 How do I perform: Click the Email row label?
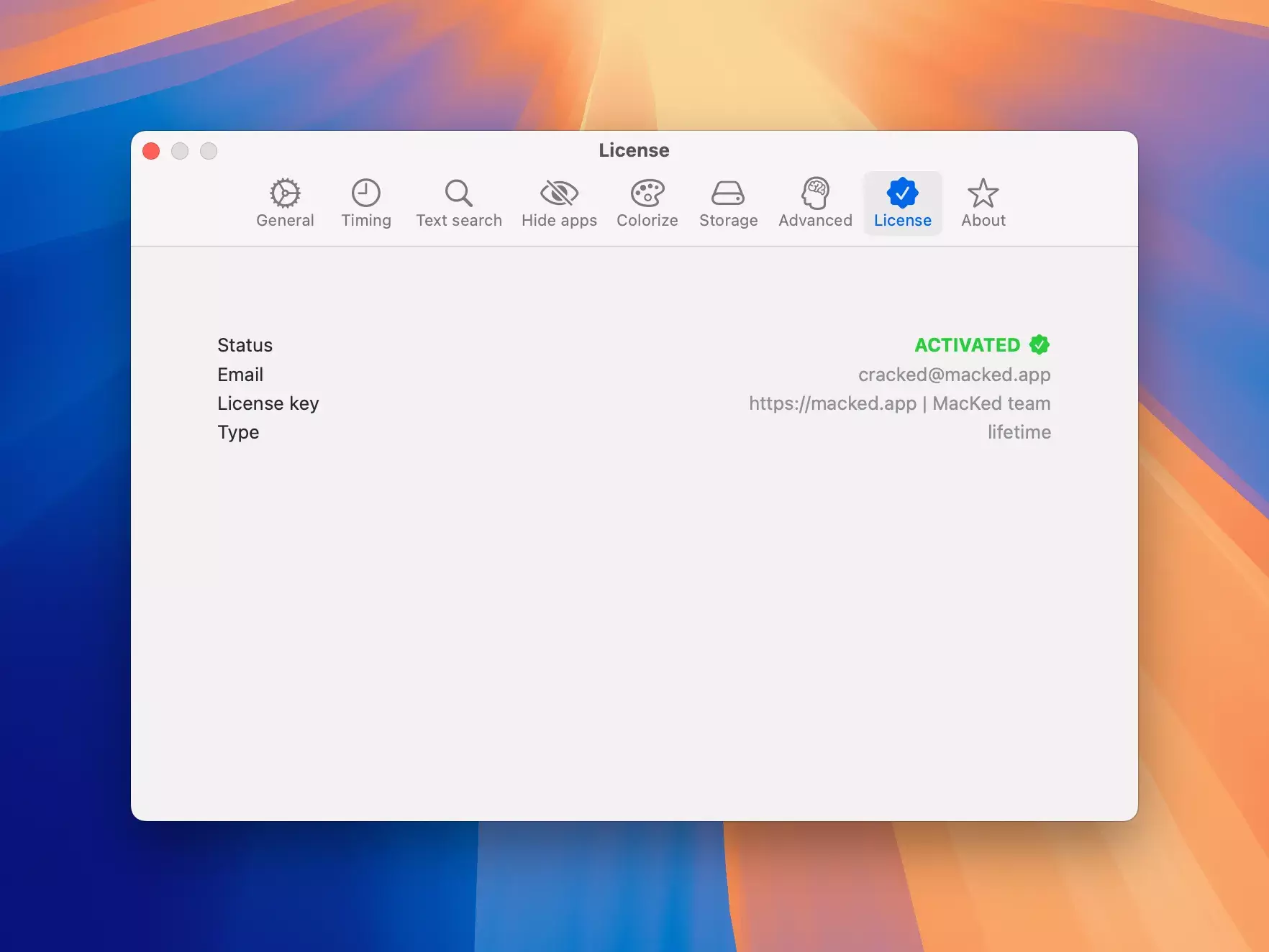240,375
